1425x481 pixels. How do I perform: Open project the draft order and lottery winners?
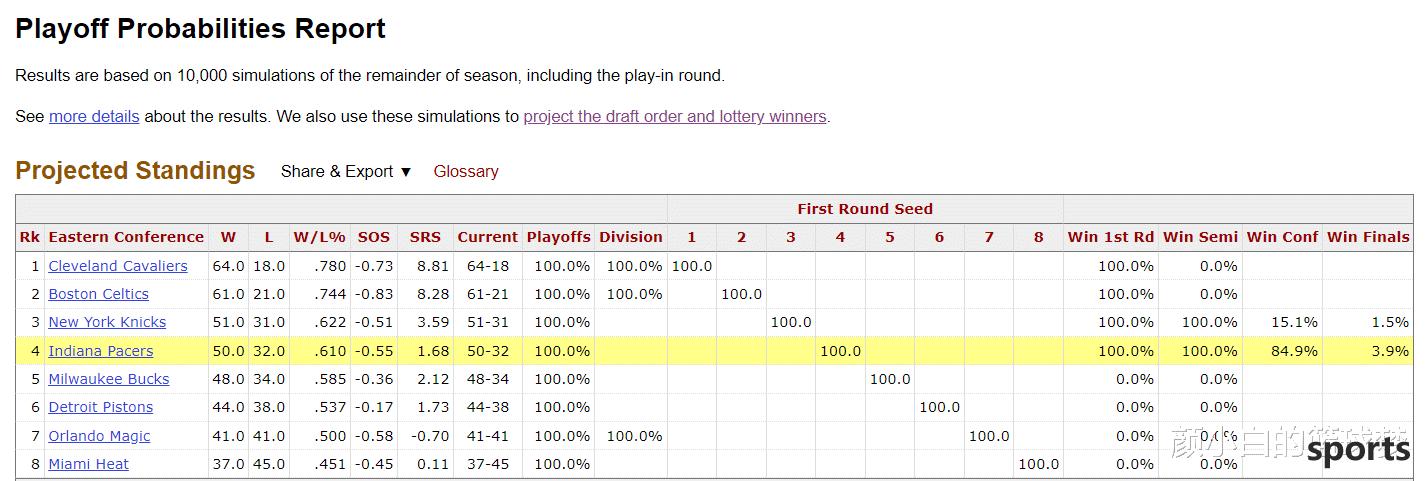click(675, 116)
